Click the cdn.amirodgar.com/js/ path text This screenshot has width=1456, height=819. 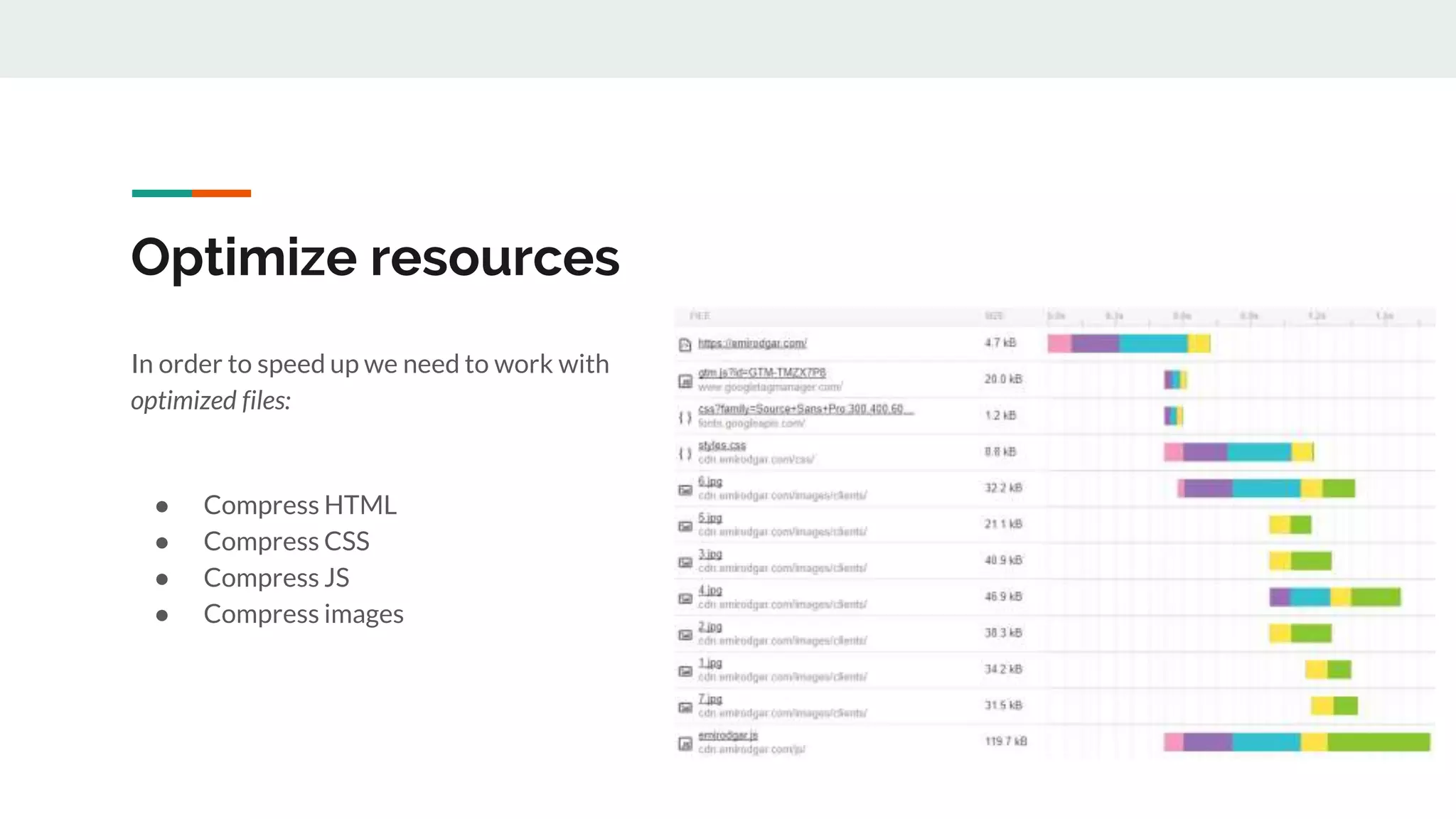click(751, 750)
